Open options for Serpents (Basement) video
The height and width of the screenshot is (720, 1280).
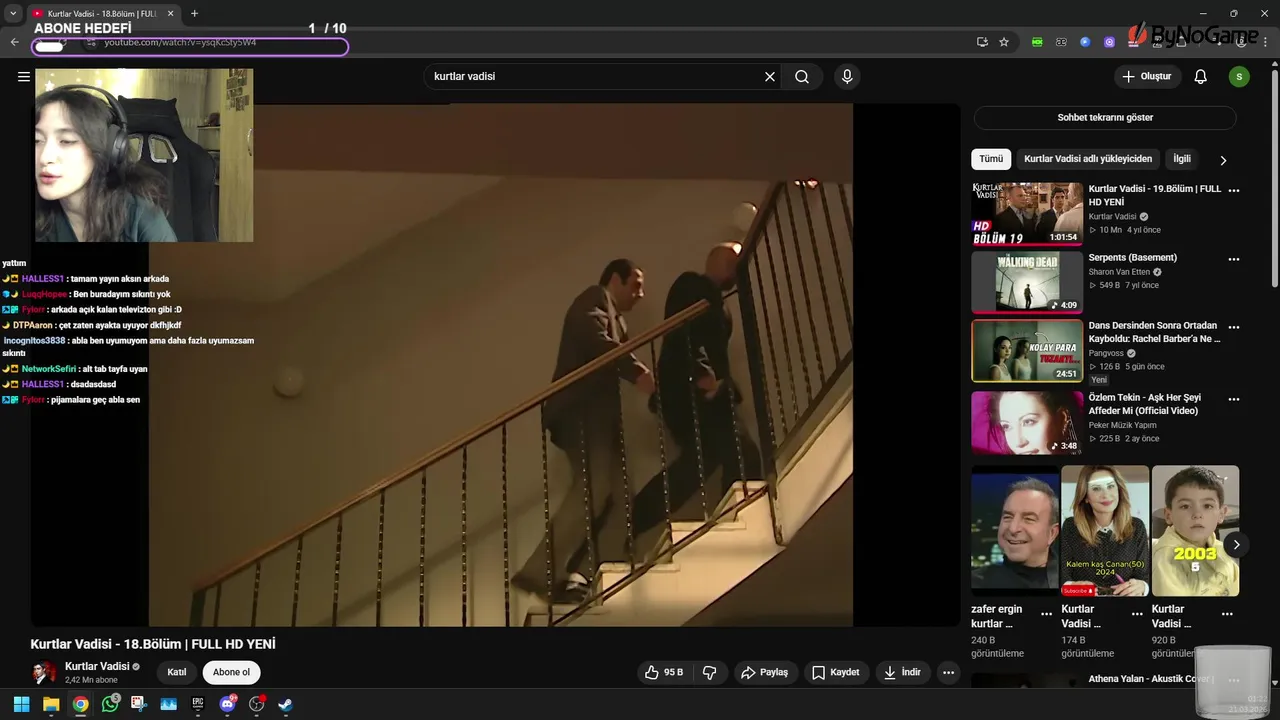coord(1234,259)
